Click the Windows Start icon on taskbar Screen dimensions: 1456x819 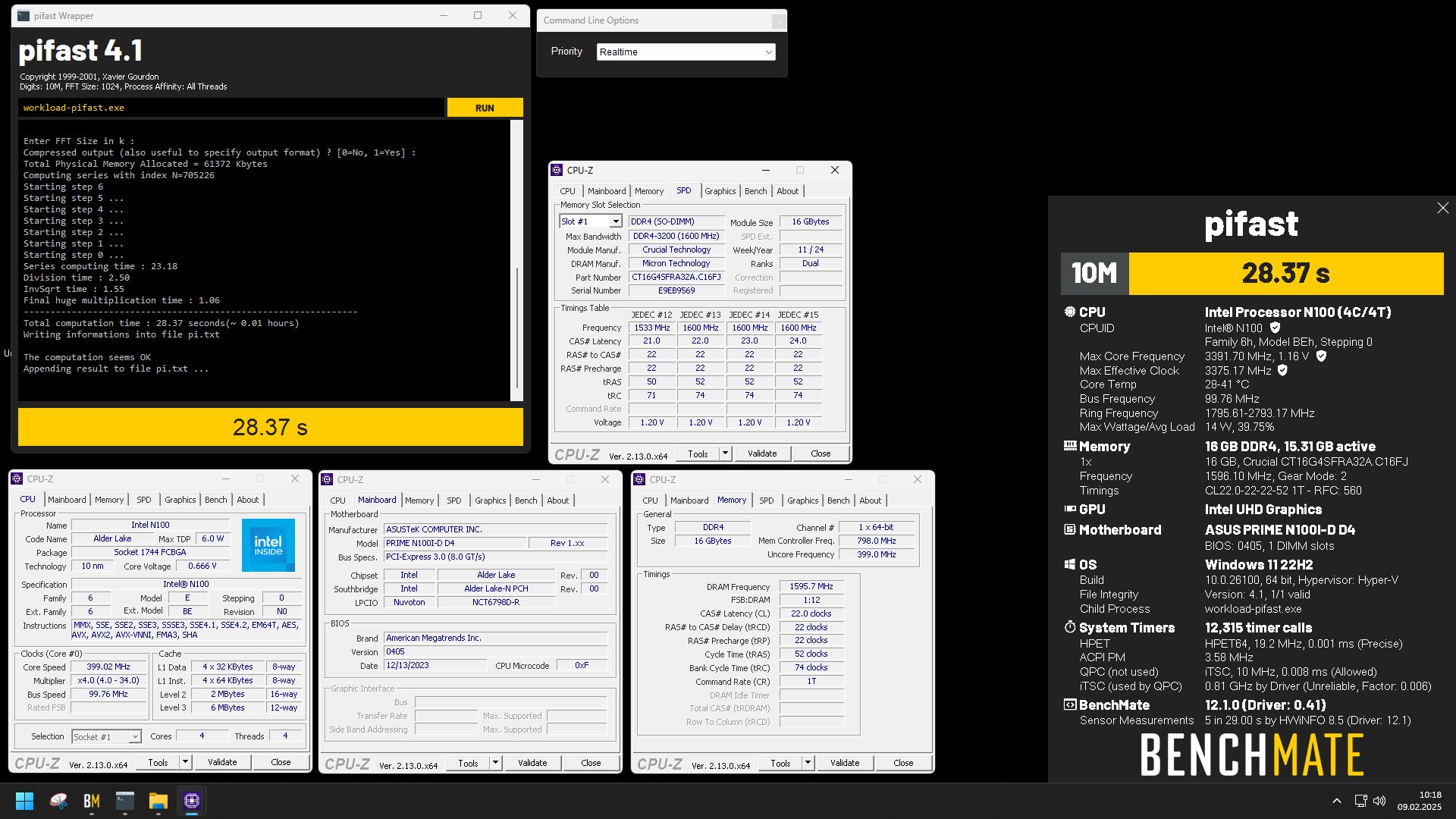(x=24, y=801)
